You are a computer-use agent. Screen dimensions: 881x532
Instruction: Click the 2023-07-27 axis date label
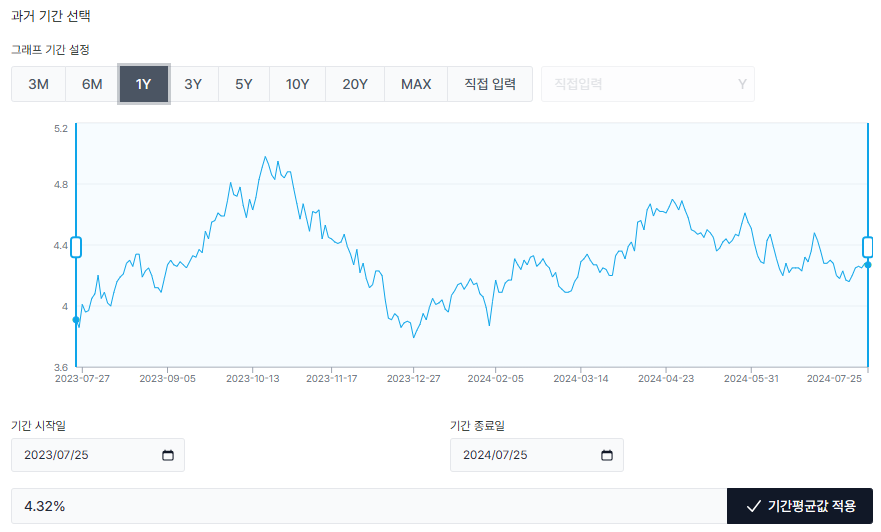click(x=83, y=379)
